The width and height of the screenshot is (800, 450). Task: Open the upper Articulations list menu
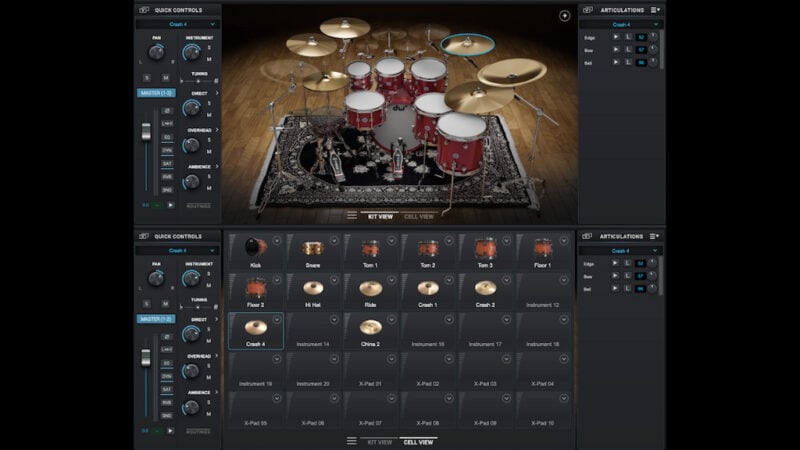point(655,10)
